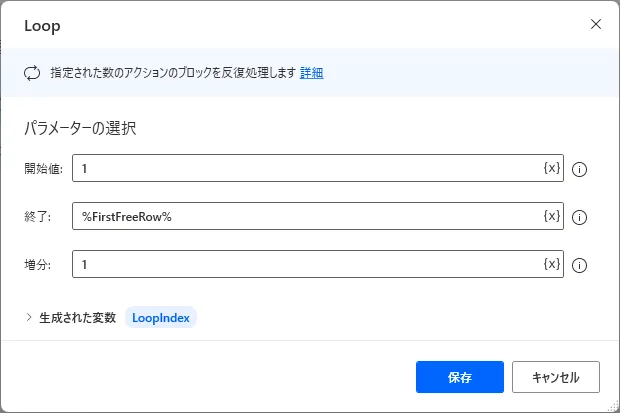Click the 増分 label text

pyautogui.click(x=37, y=265)
